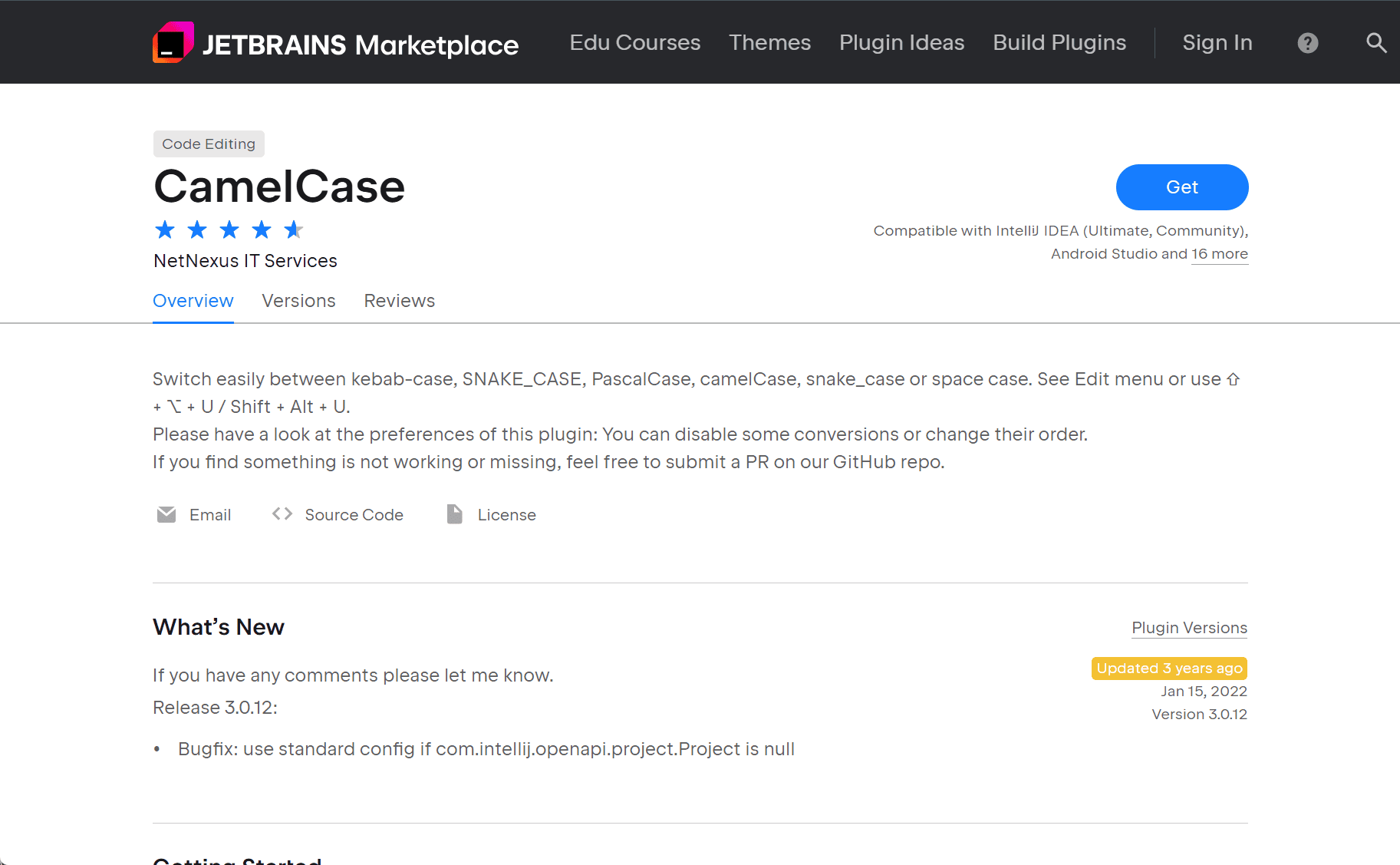Viewport: 1400px width, 865px height.
Task: Click the Sign In link
Action: click(1217, 43)
